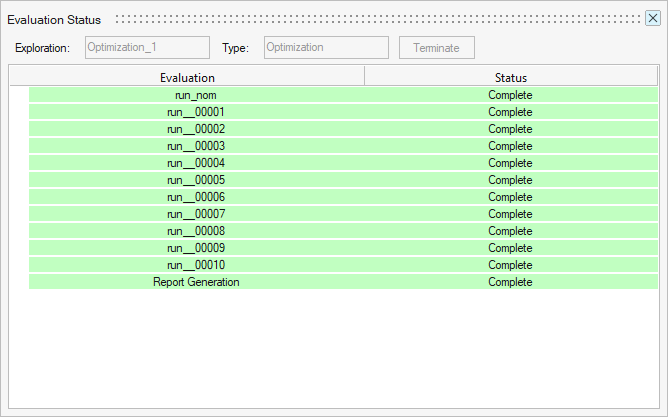
Task: Click the Complete status of run_nom
Action: (x=510, y=95)
